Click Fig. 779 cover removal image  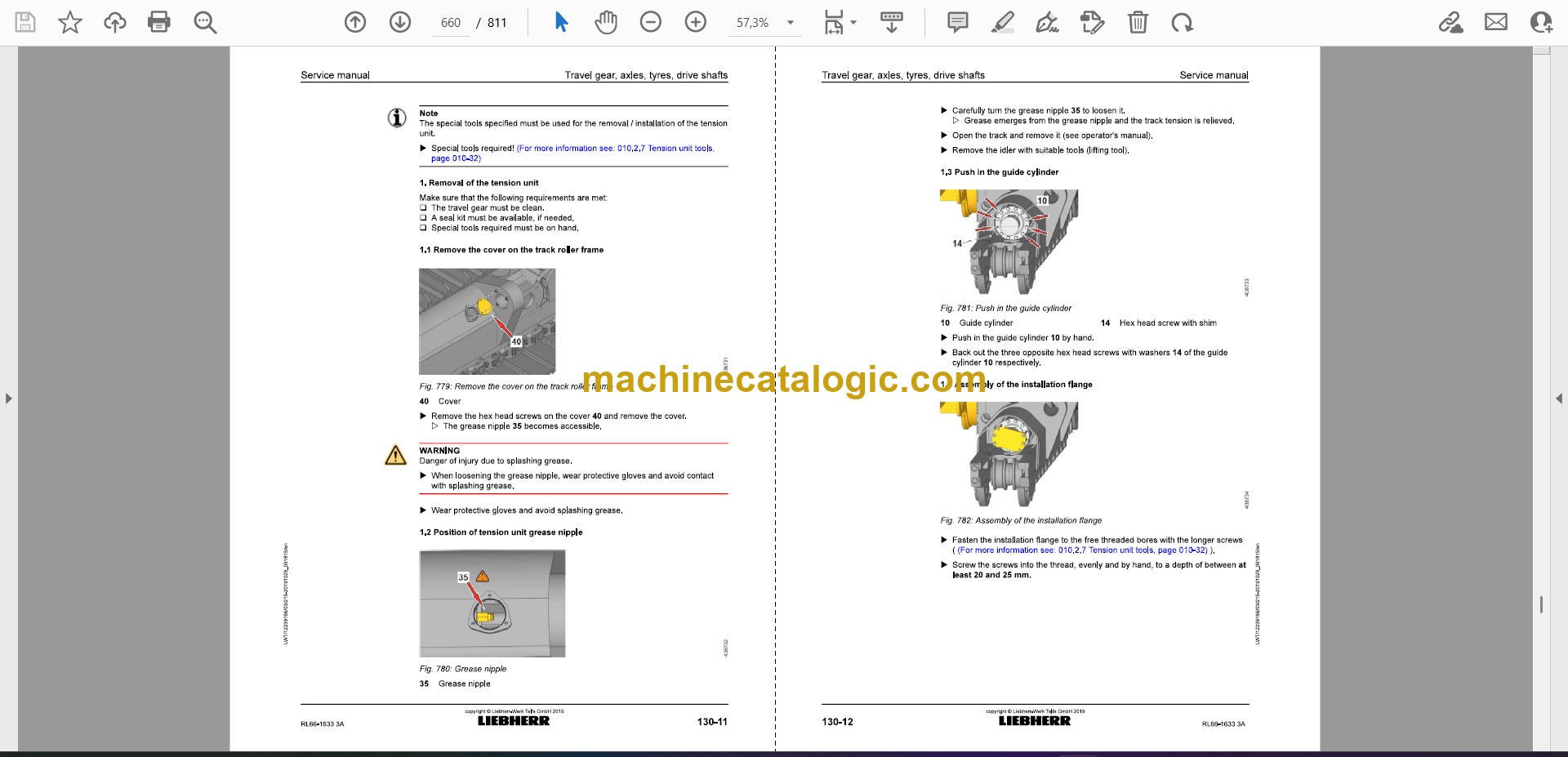coord(488,322)
